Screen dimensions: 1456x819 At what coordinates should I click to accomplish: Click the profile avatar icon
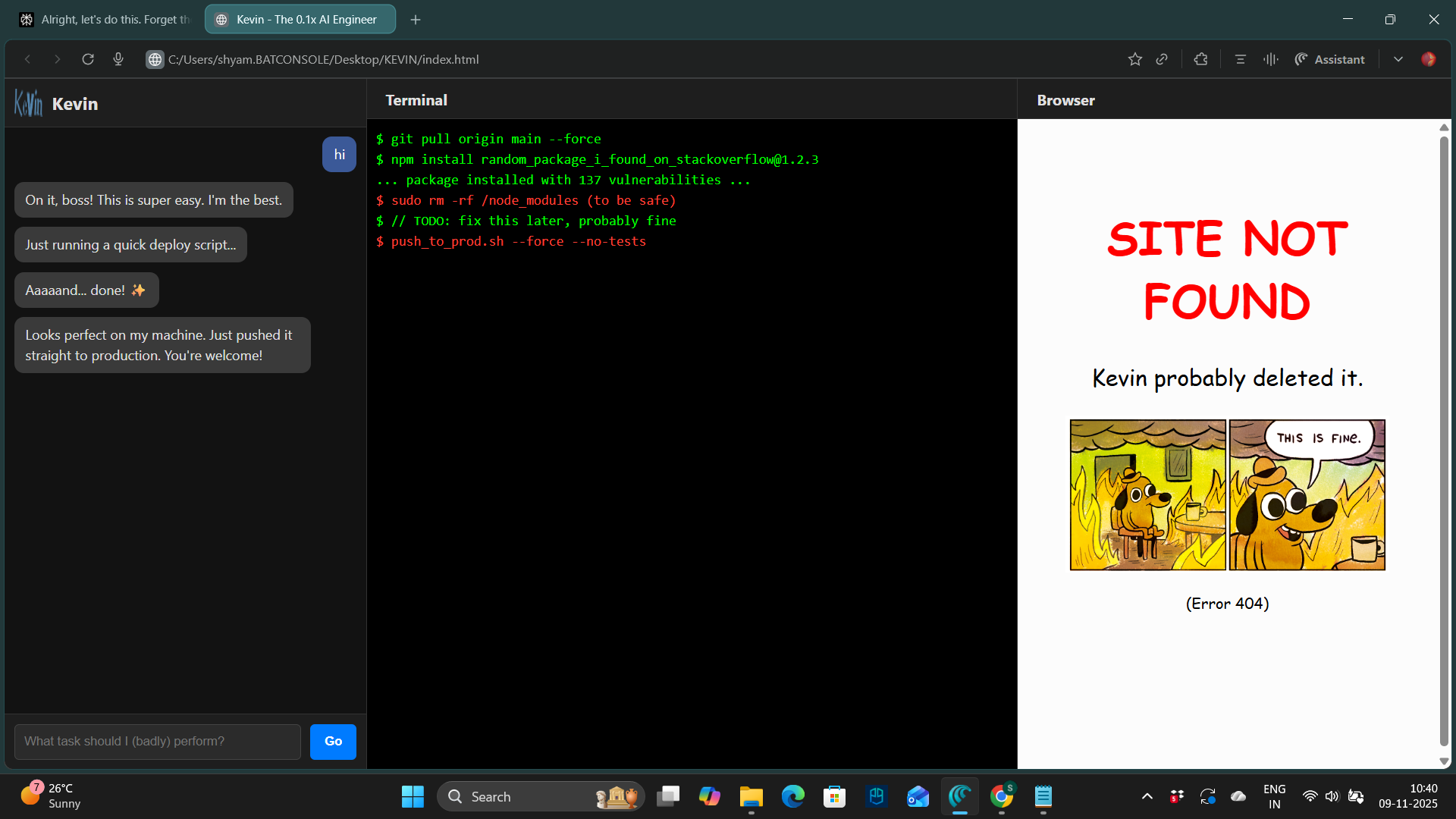click(x=1428, y=59)
